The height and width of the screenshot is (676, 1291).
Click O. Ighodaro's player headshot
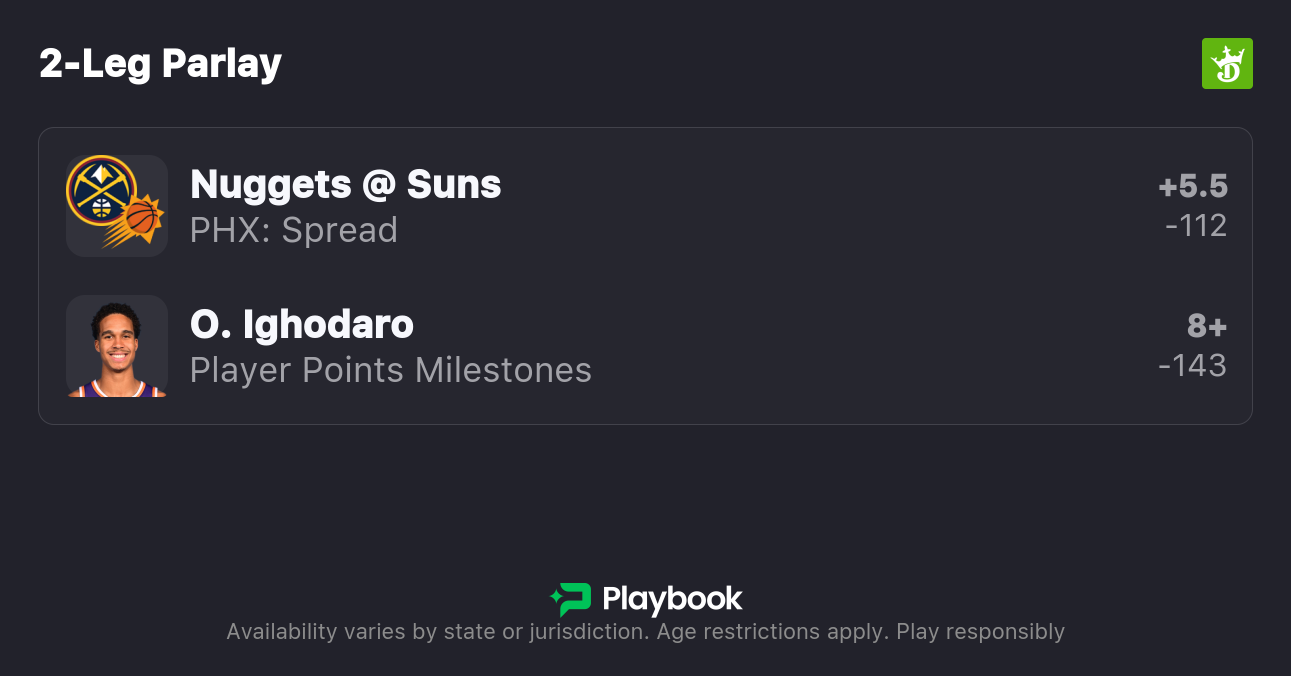pos(116,346)
